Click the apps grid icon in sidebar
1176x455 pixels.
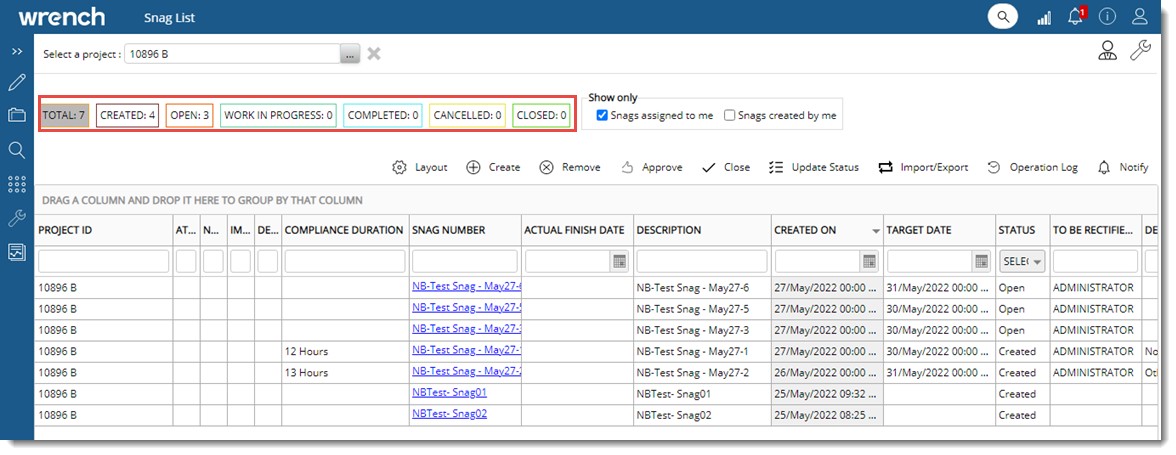click(16, 184)
